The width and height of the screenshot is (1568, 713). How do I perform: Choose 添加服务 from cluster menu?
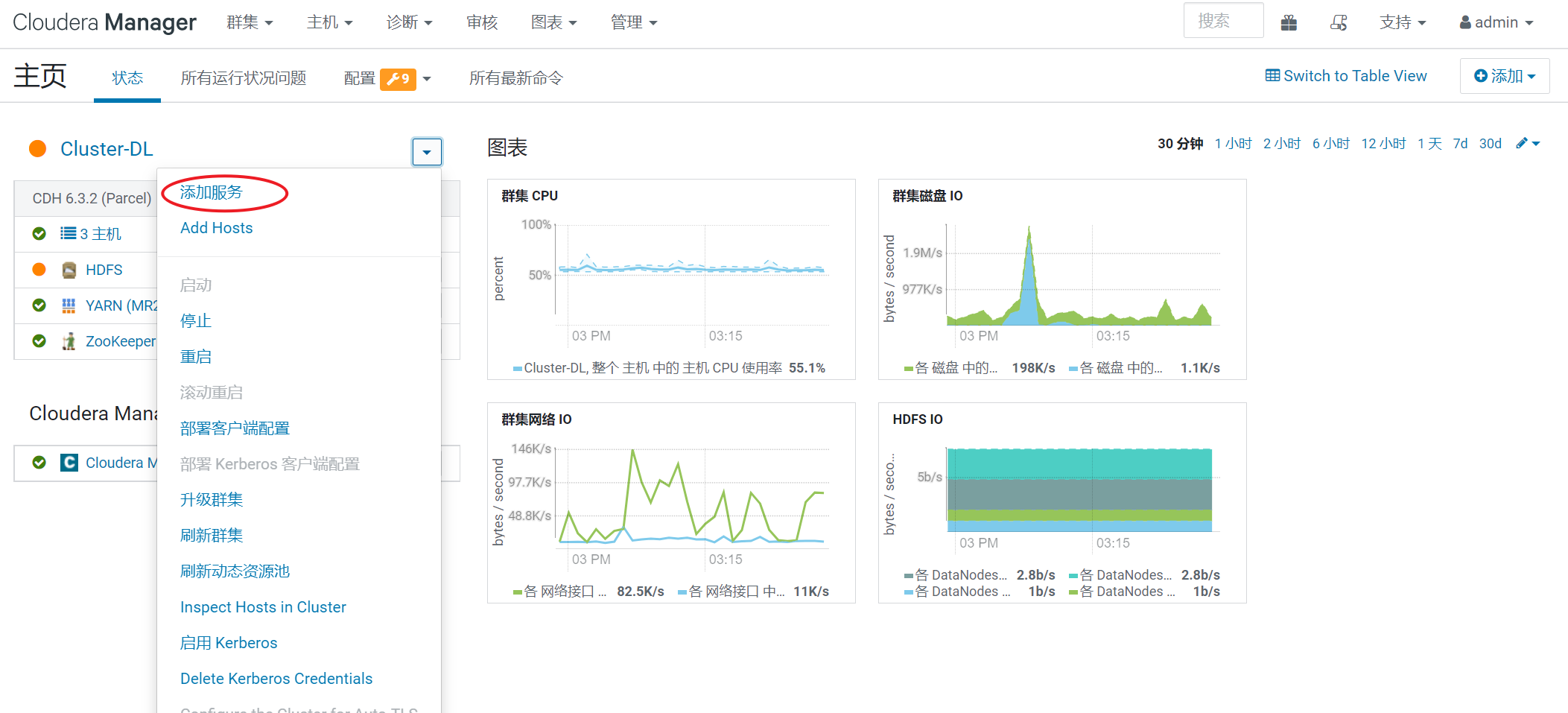tap(212, 192)
